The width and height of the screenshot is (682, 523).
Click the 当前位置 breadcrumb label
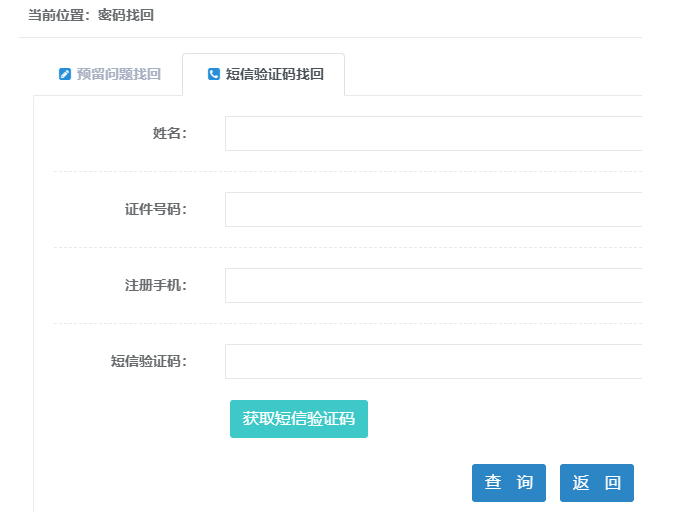click(58, 16)
